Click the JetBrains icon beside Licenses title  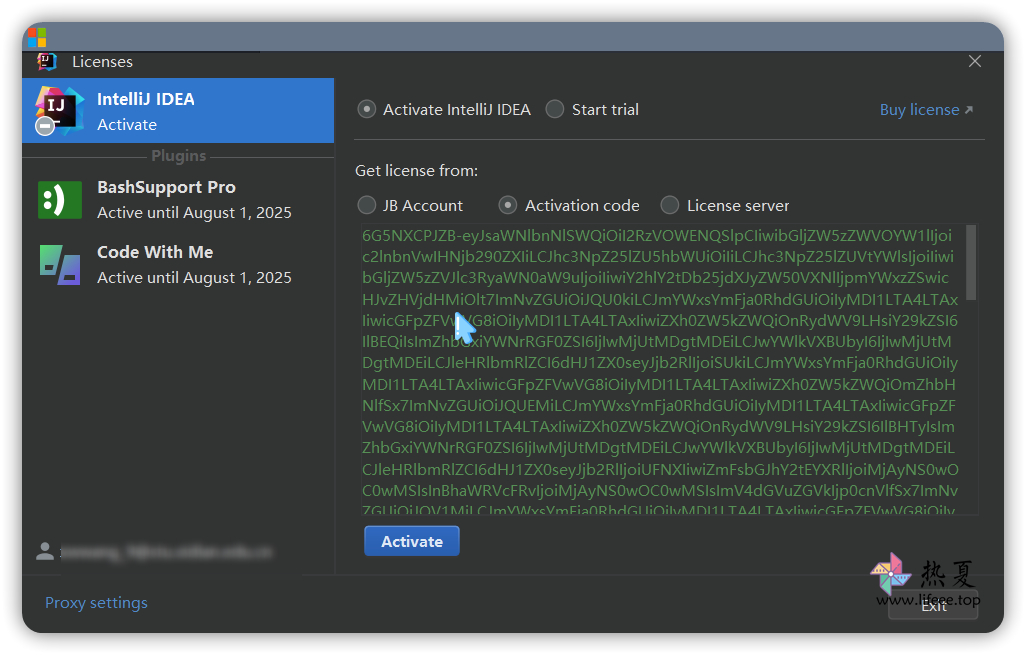47,61
